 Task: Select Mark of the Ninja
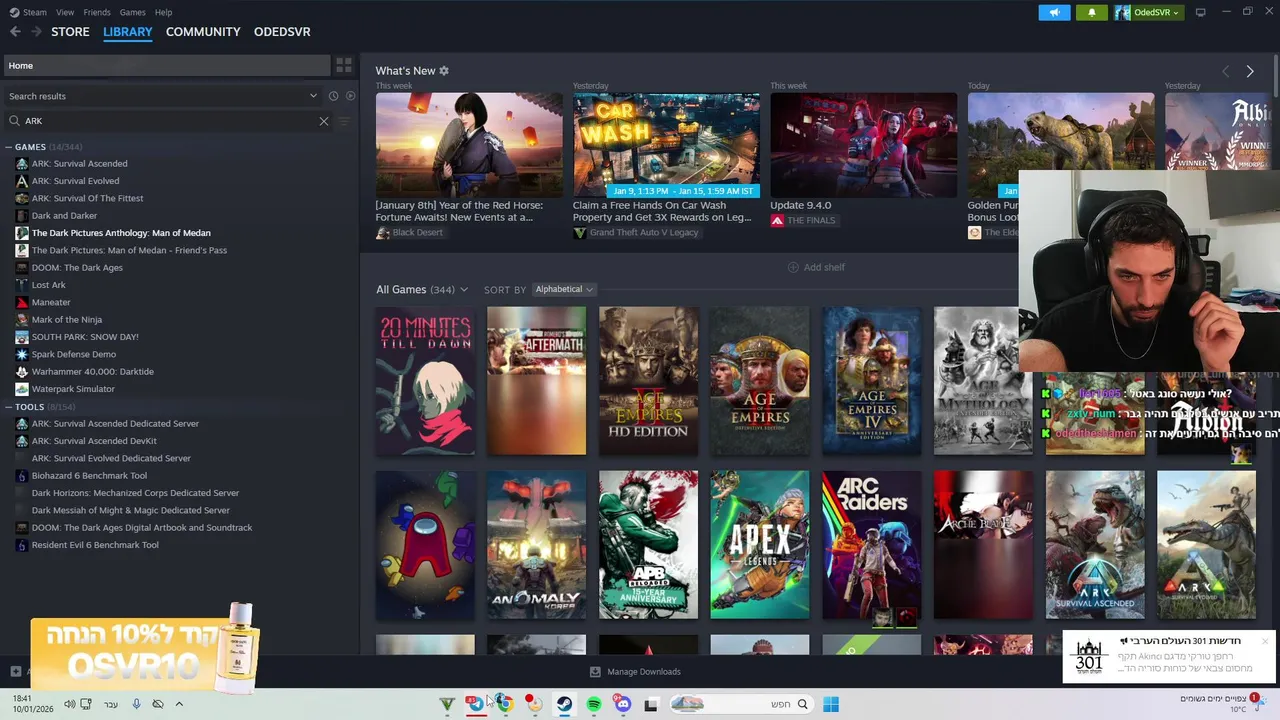[x=66, y=320]
